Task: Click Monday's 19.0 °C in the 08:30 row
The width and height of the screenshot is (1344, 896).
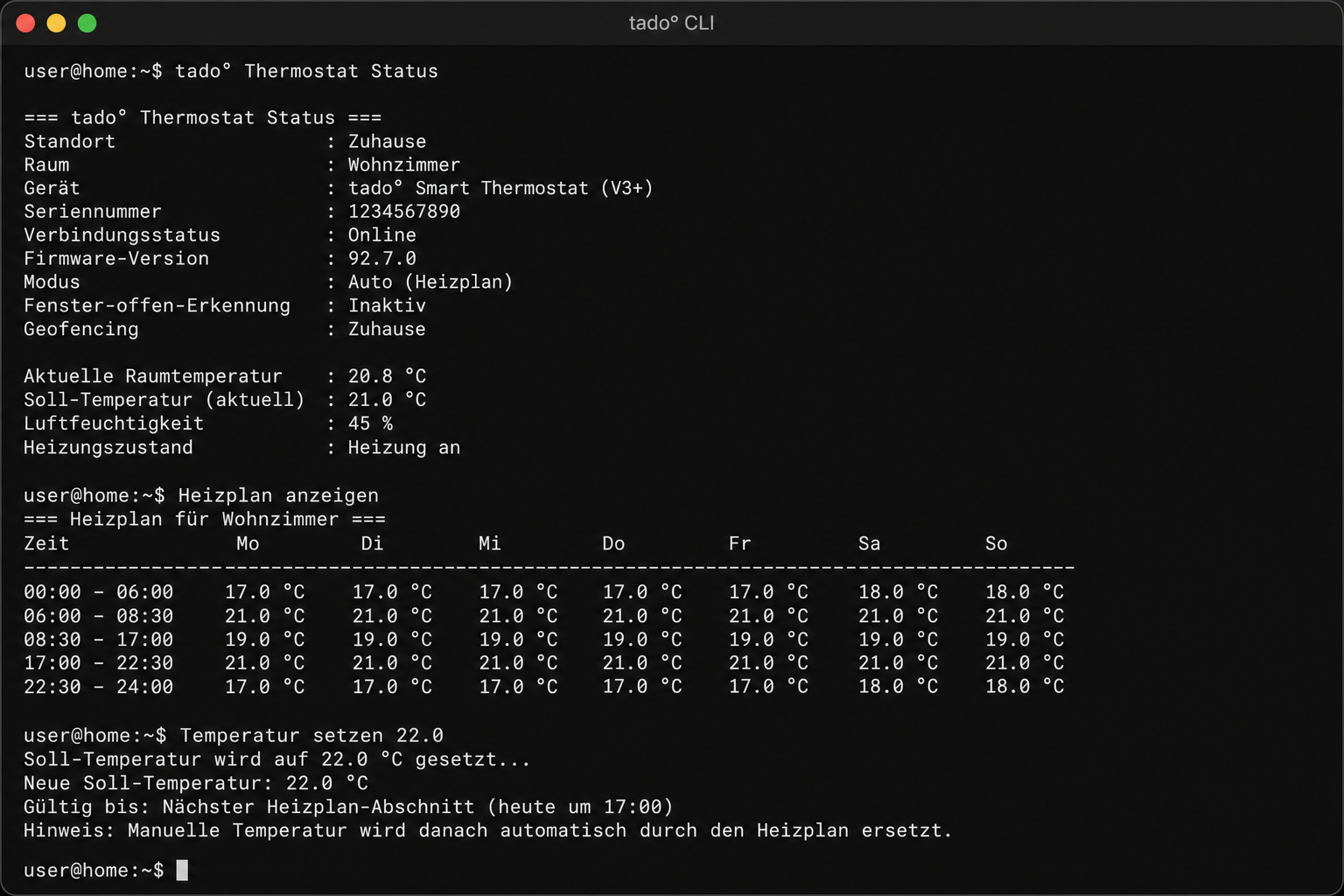Action: point(264,640)
